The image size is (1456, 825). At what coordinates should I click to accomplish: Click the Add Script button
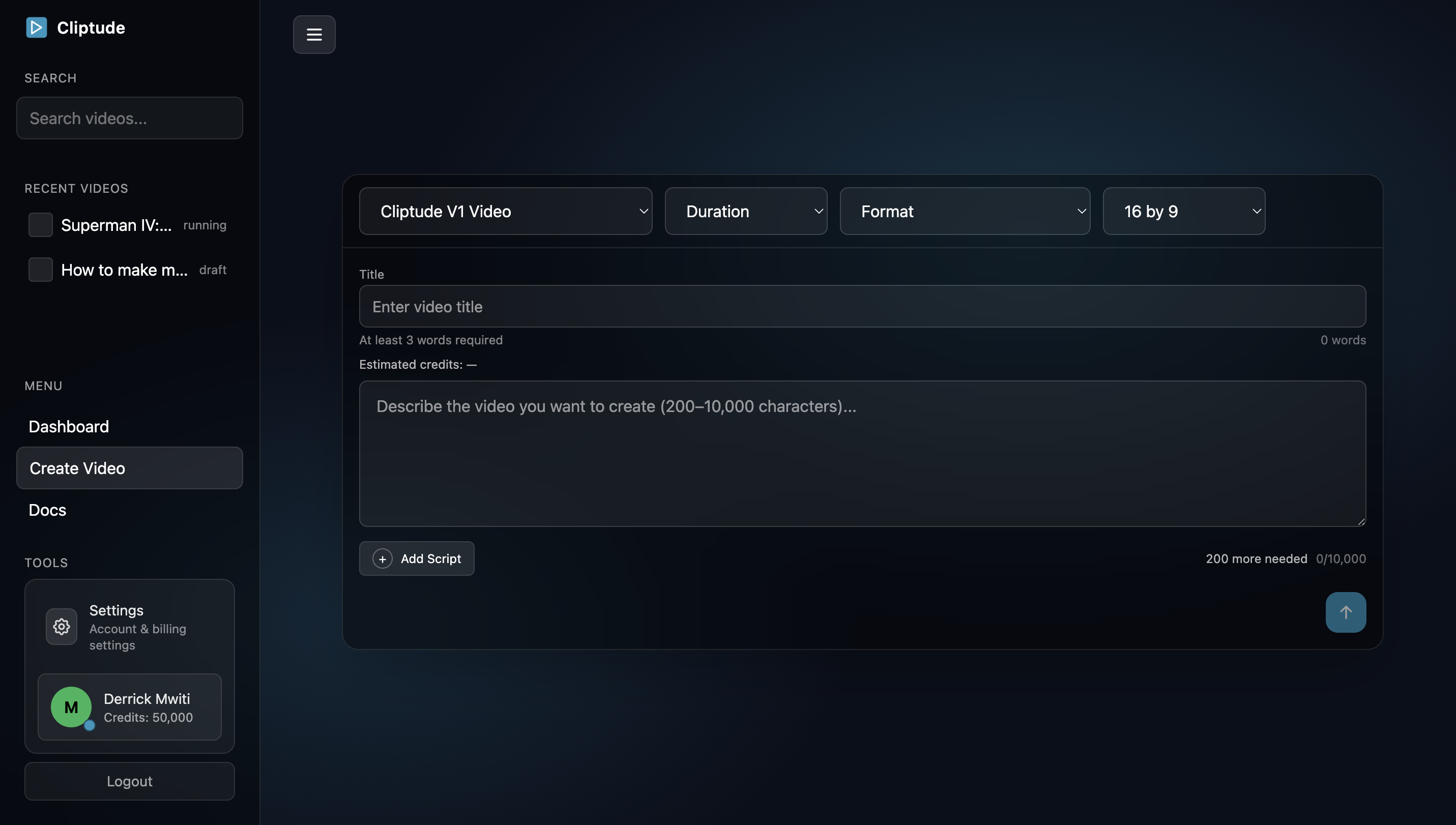click(417, 558)
